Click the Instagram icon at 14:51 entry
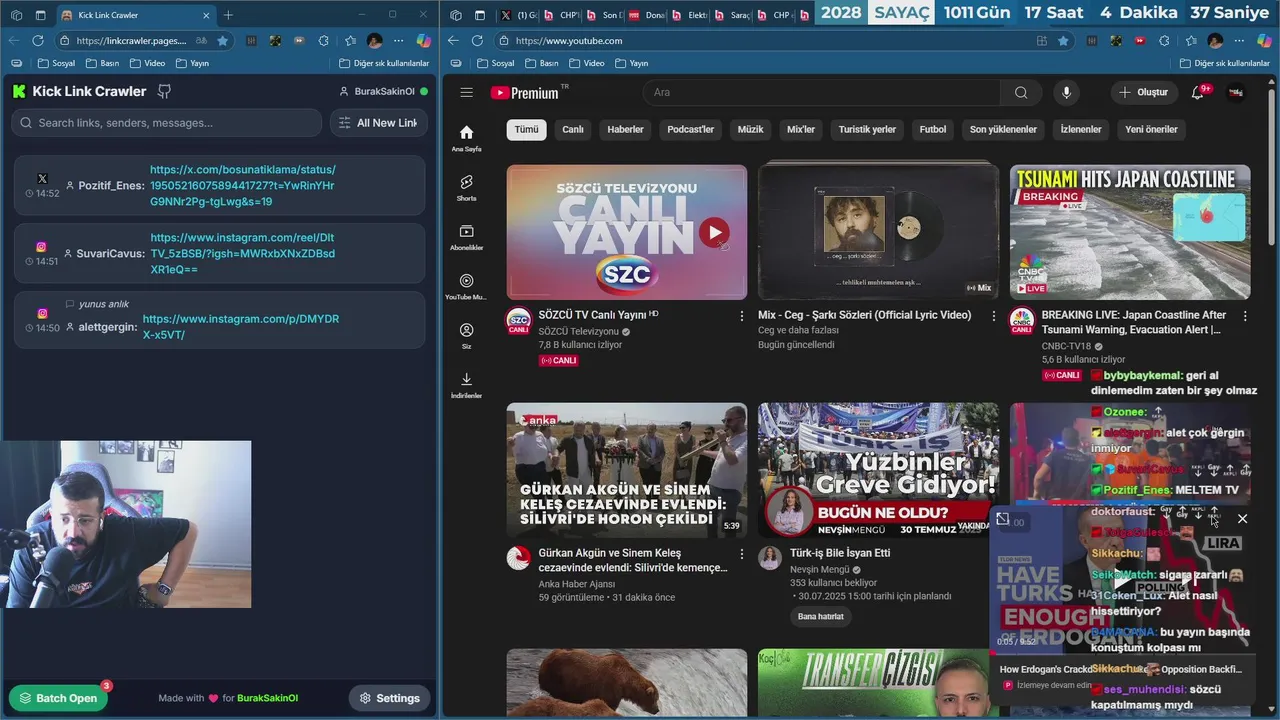This screenshot has width=1280, height=720. [x=42, y=246]
